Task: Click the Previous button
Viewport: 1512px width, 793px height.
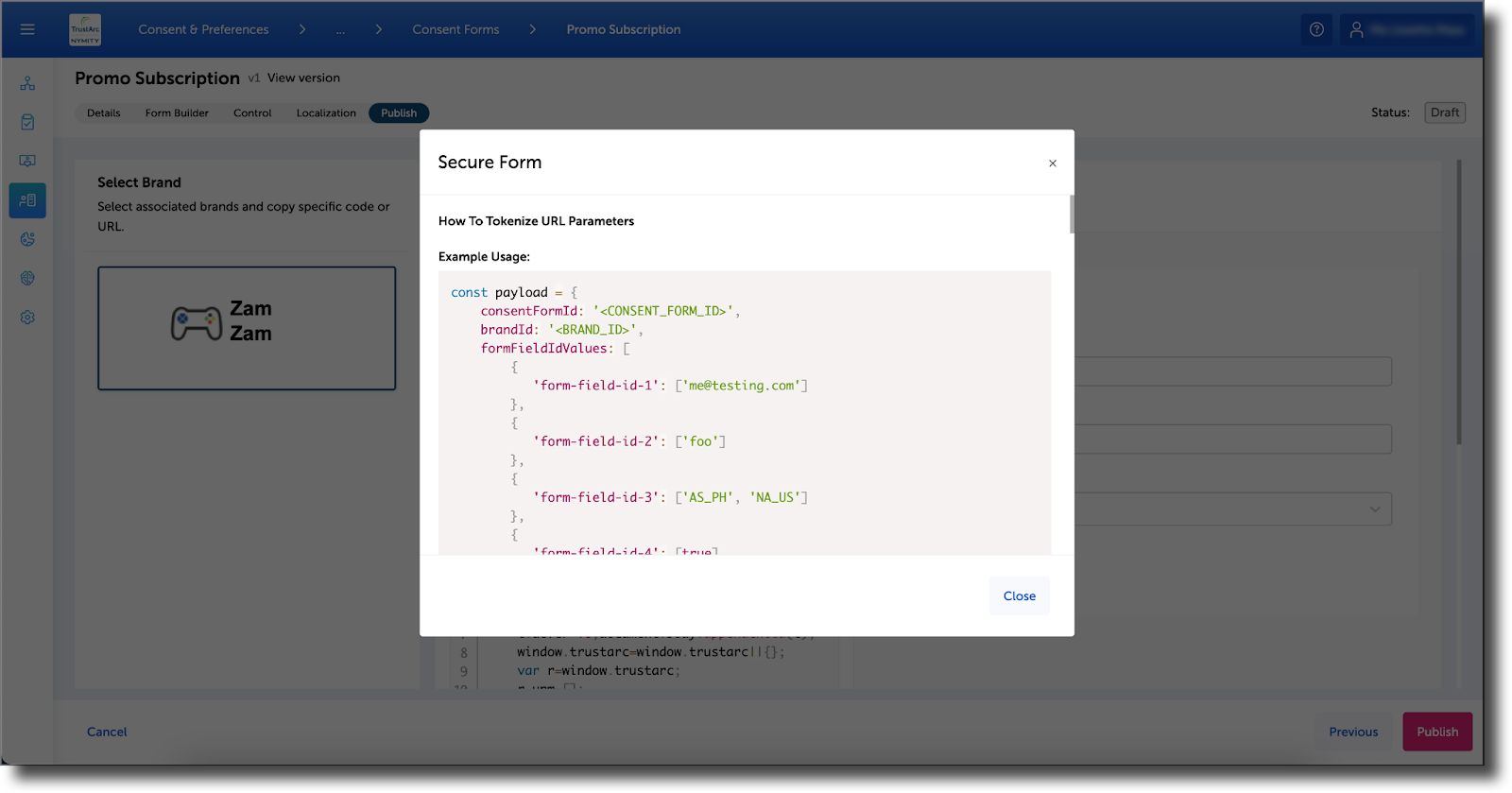Action: click(x=1353, y=732)
